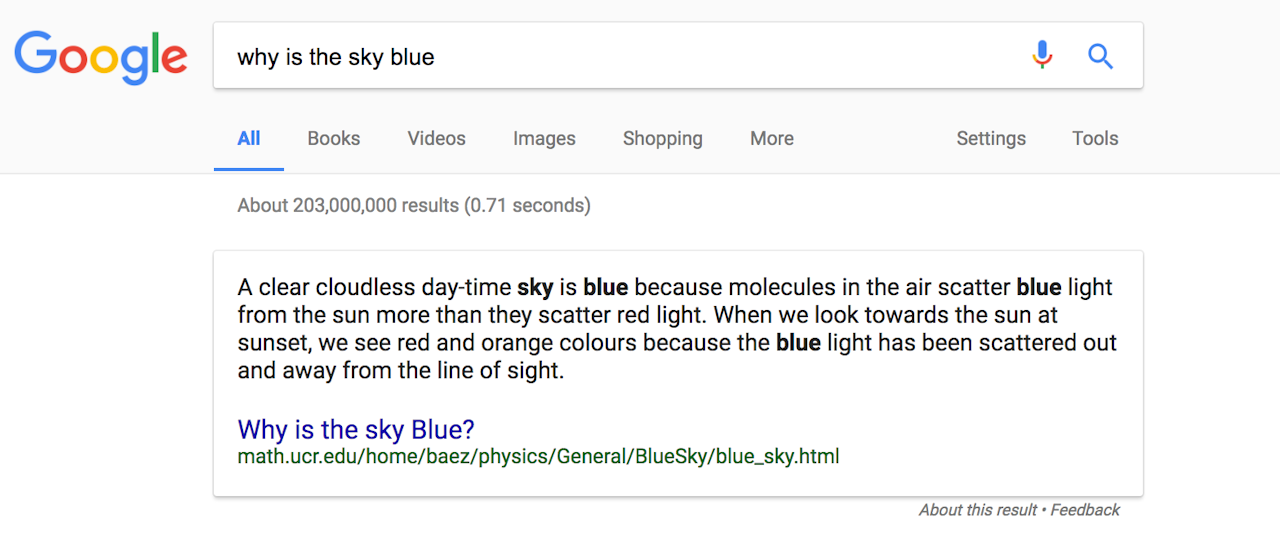This screenshot has height=545, width=1280.
Task: Click the Google logo
Action: pos(100,56)
